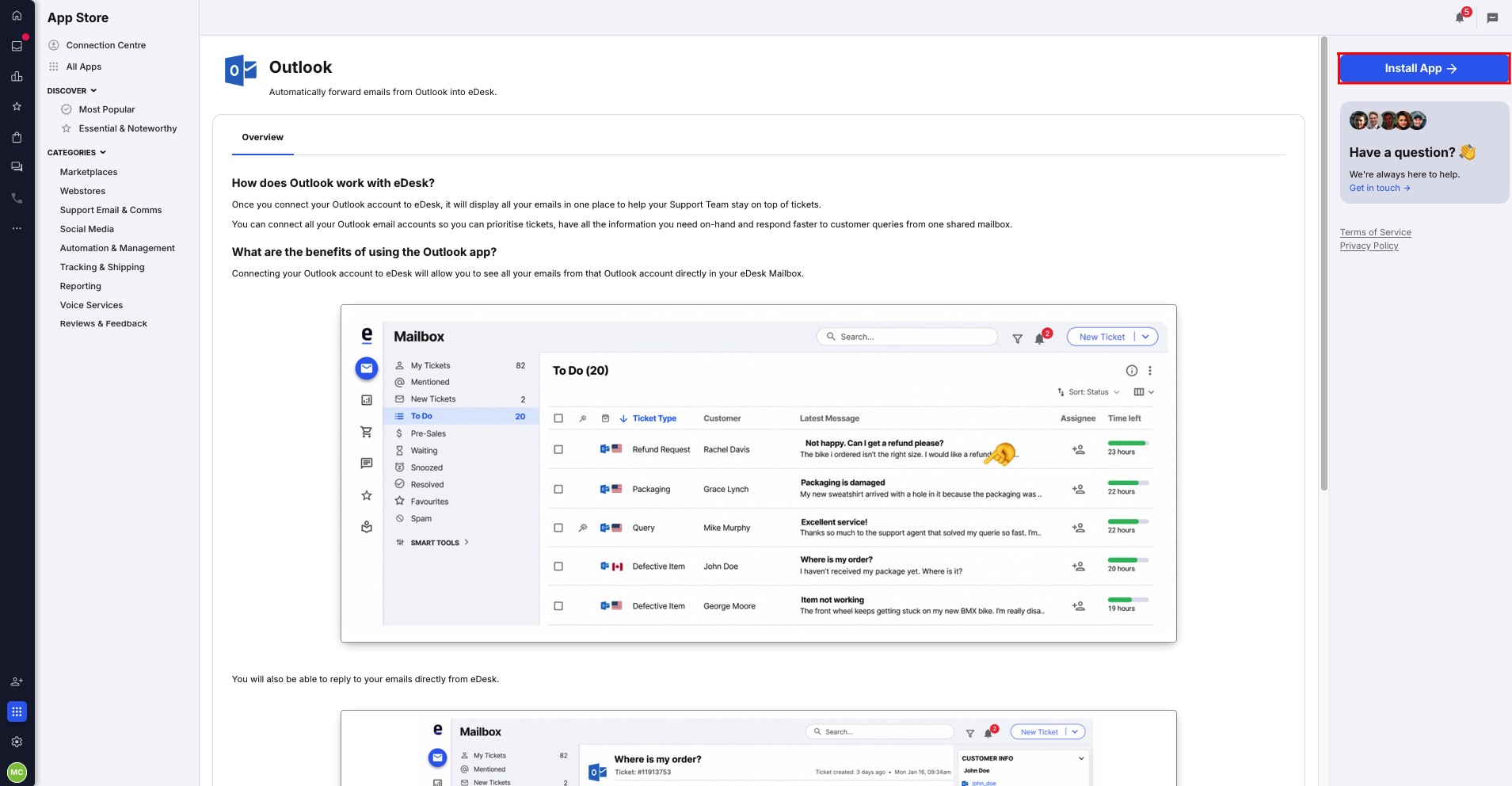Click the Connection Centre plug icon

[x=54, y=45]
